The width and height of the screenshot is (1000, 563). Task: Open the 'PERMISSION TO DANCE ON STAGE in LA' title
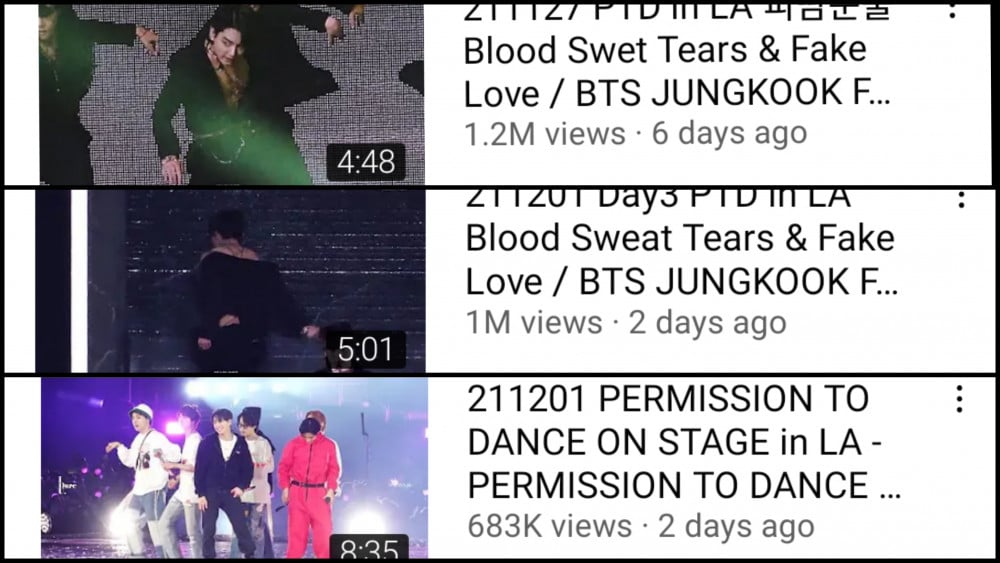pyautogui.click(x=668, y=420)
